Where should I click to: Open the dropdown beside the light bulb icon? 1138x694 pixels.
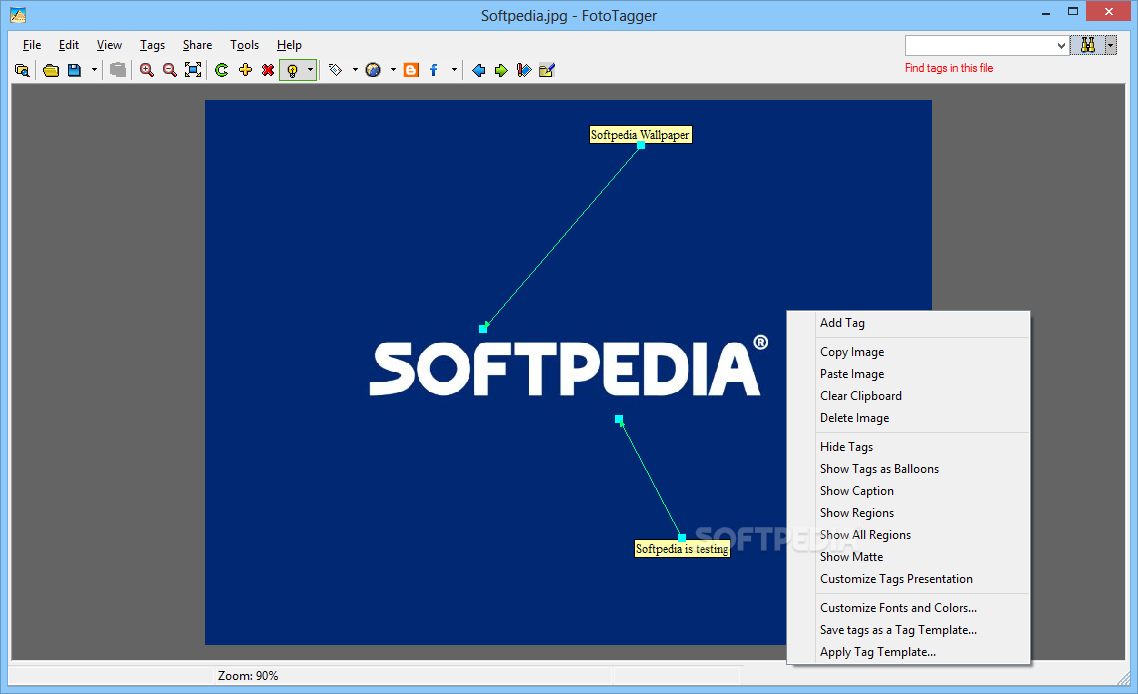click(311, 70)
